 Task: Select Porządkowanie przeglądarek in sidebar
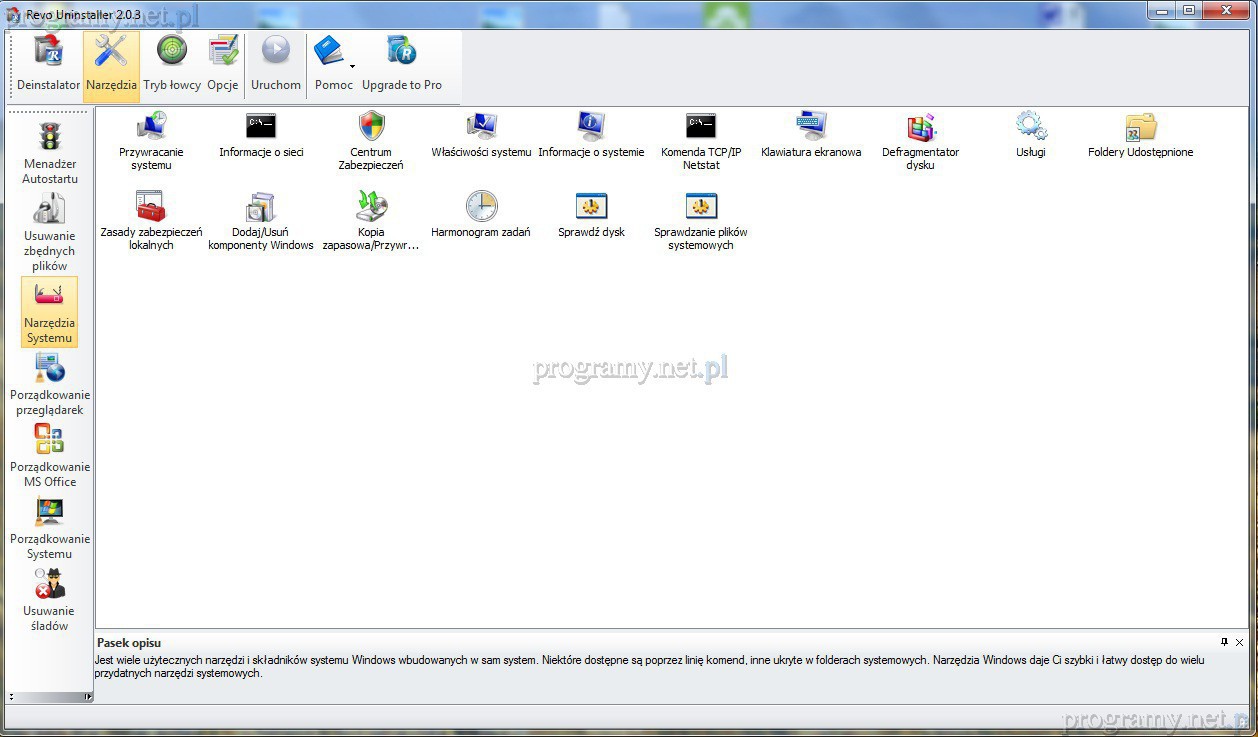(49, 385)
